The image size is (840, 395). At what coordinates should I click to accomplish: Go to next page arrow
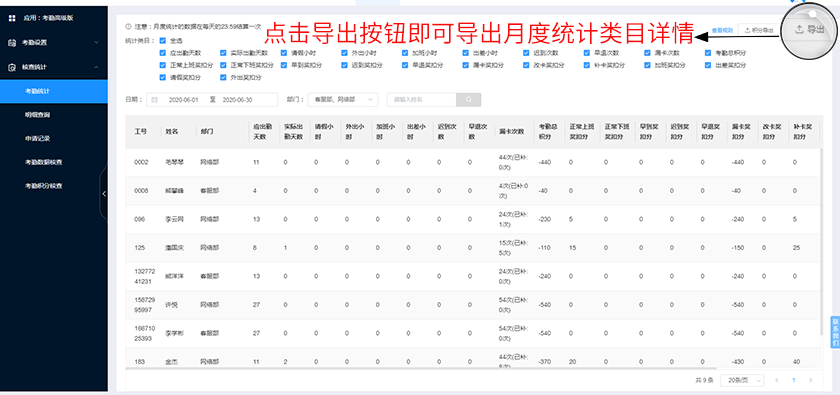pyautogui.click(x=811, y=380)
